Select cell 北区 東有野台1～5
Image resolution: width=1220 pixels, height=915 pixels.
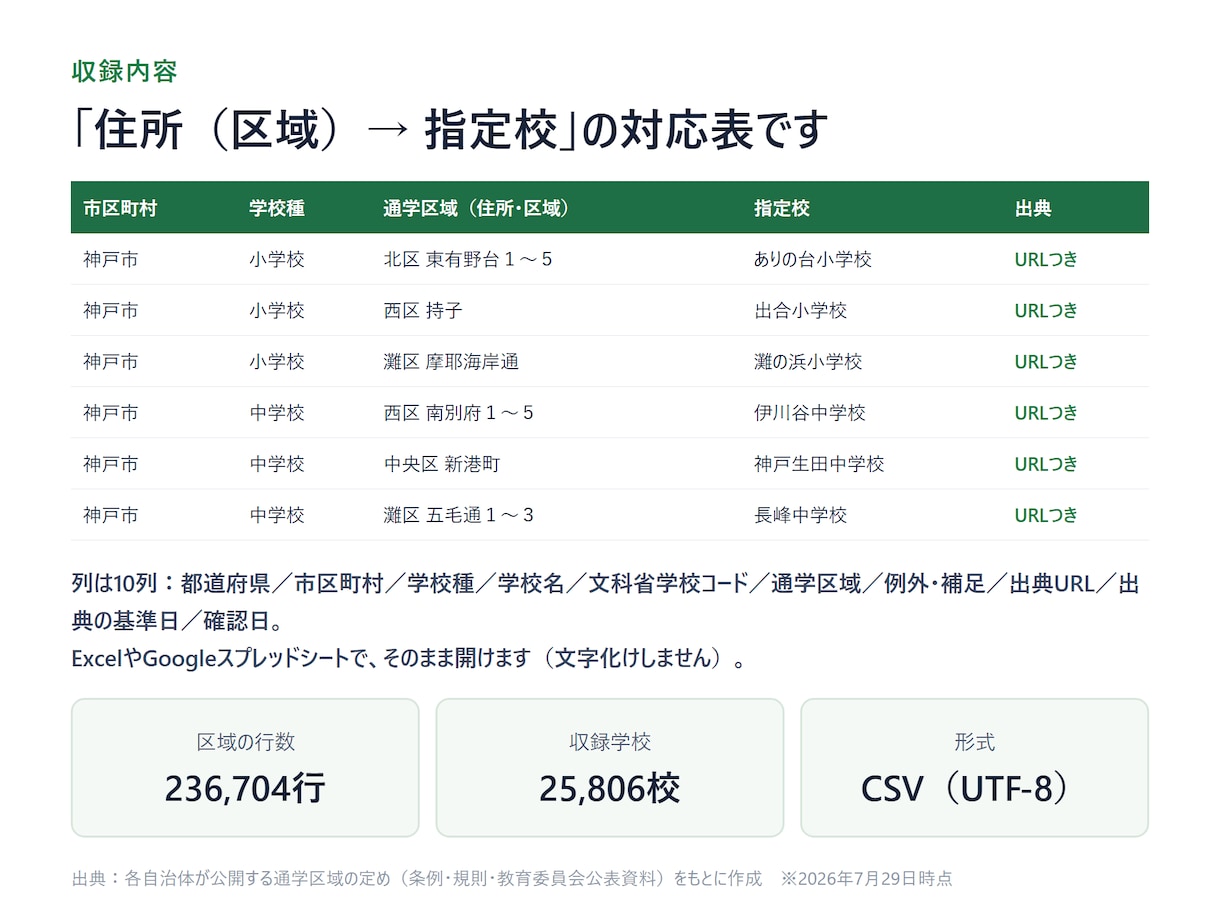tap(468, 259)
